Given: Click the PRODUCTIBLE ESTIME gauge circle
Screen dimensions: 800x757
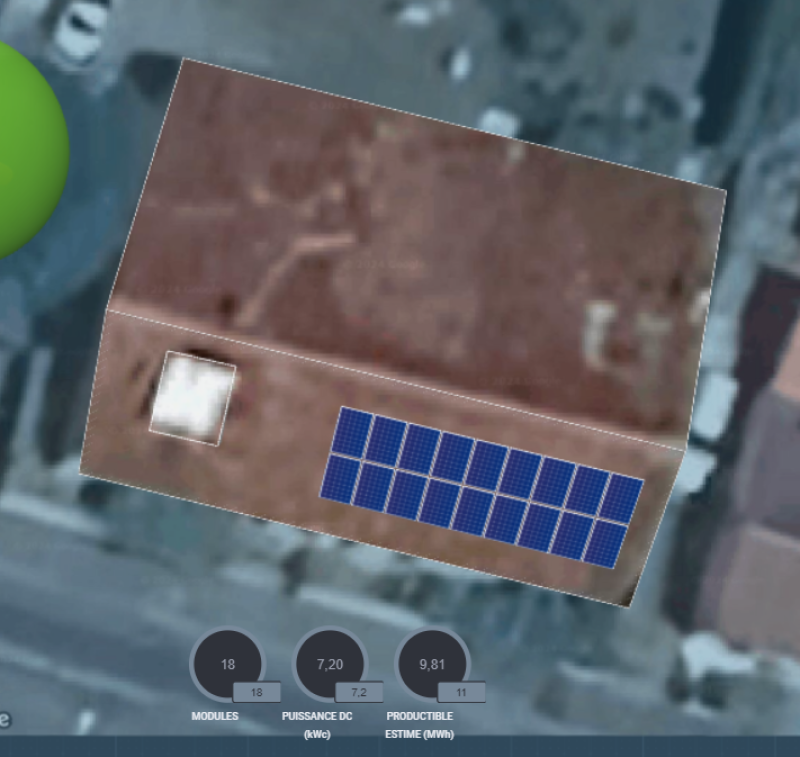Looking at the screenshot, I should click(x=433, y=662).
